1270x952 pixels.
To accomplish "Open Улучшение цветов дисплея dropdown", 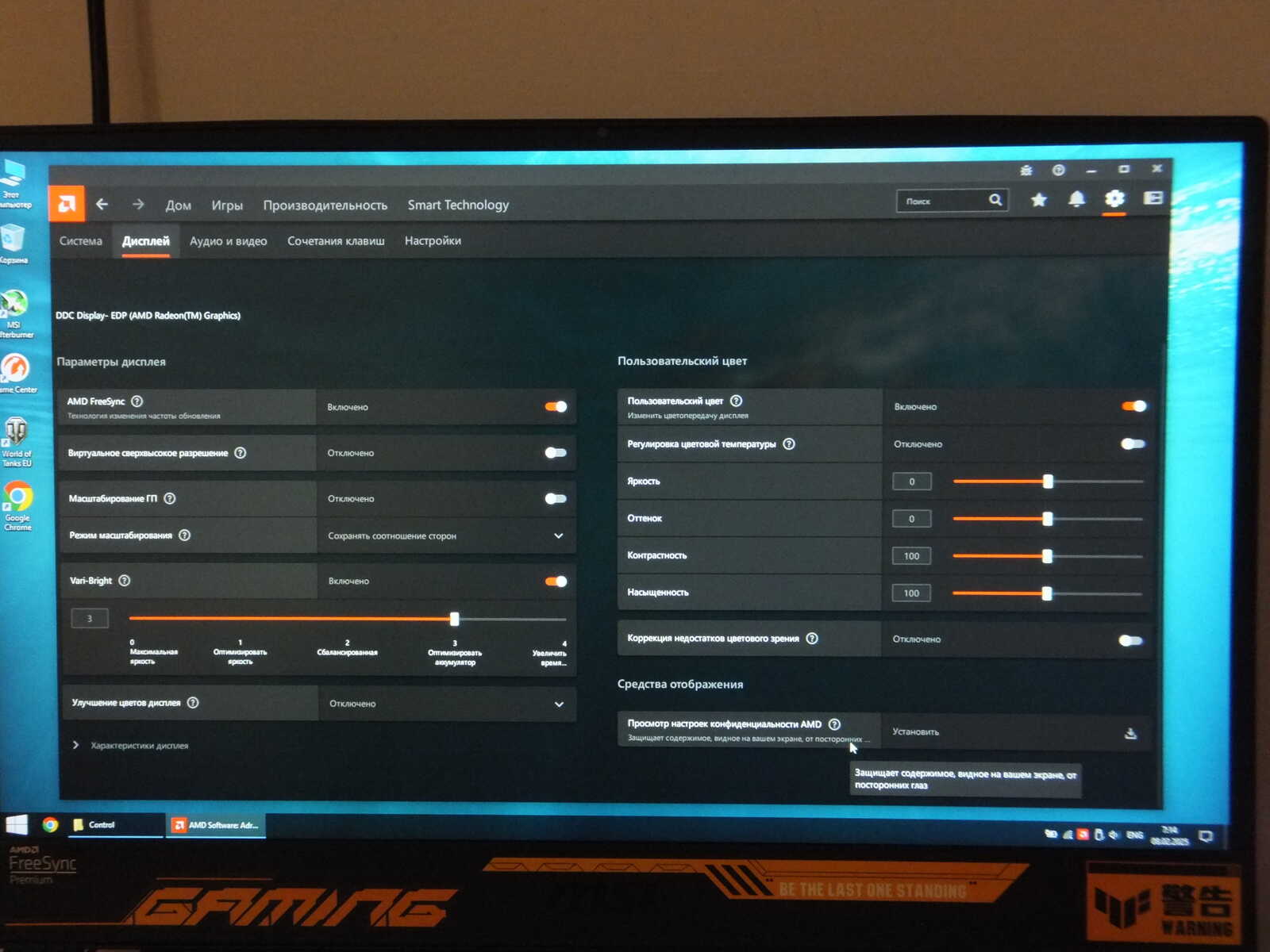I will tap(448, 704).
